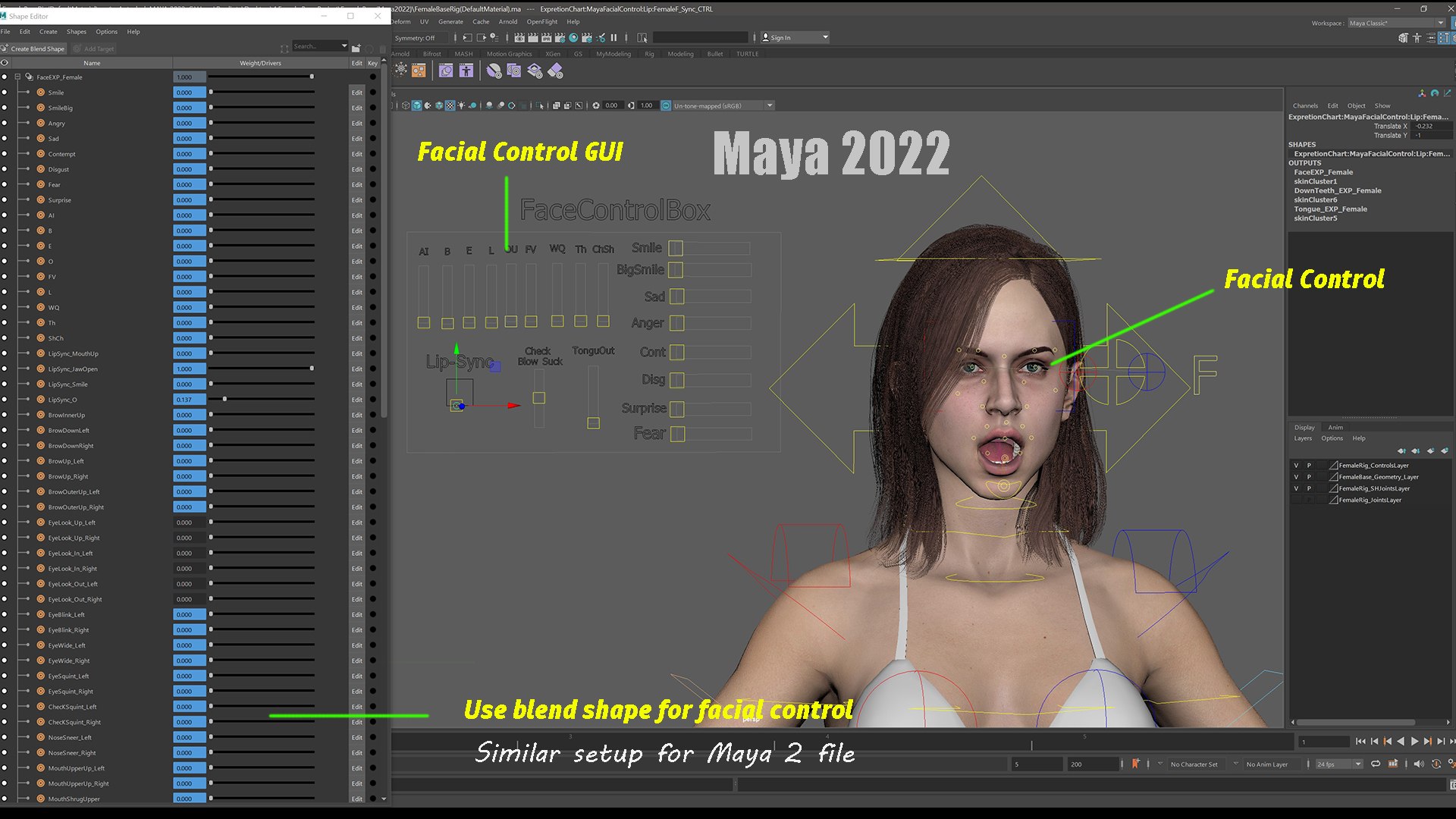Toggle visibility of LipSync_JawOpen target
This screenshot has height=819, width=1456.
tap(5, 369)
